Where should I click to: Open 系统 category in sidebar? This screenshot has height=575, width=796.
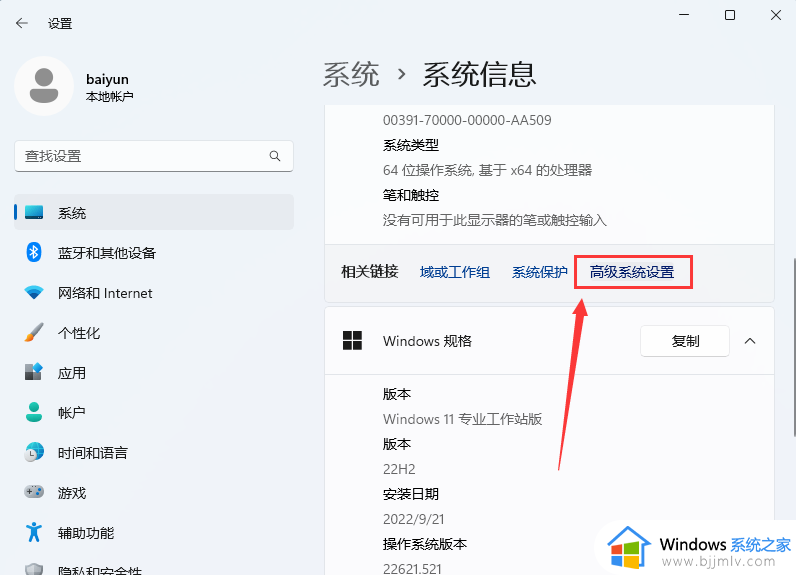[154, 212]
